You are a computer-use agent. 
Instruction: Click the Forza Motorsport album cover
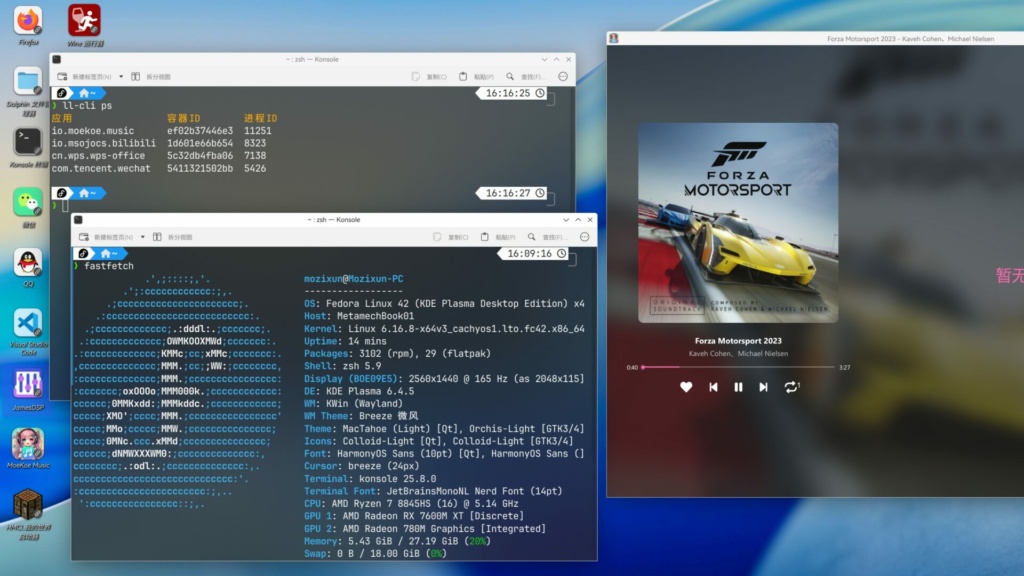[x=738, y=222]
